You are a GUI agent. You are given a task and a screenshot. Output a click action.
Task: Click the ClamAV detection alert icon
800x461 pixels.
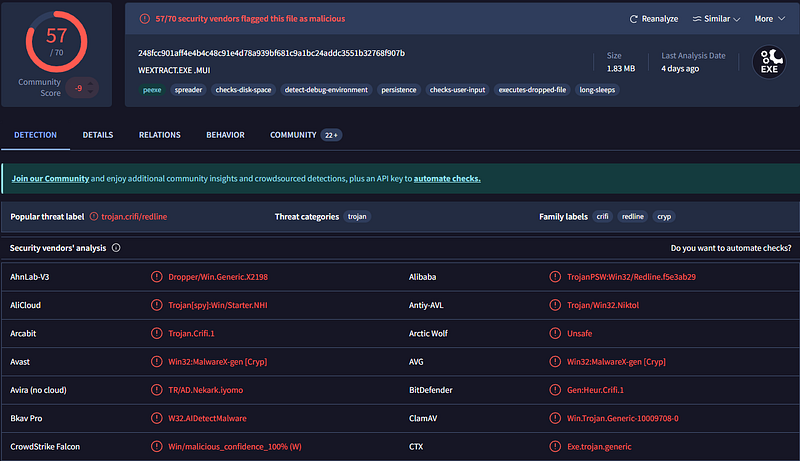[555, 418]
